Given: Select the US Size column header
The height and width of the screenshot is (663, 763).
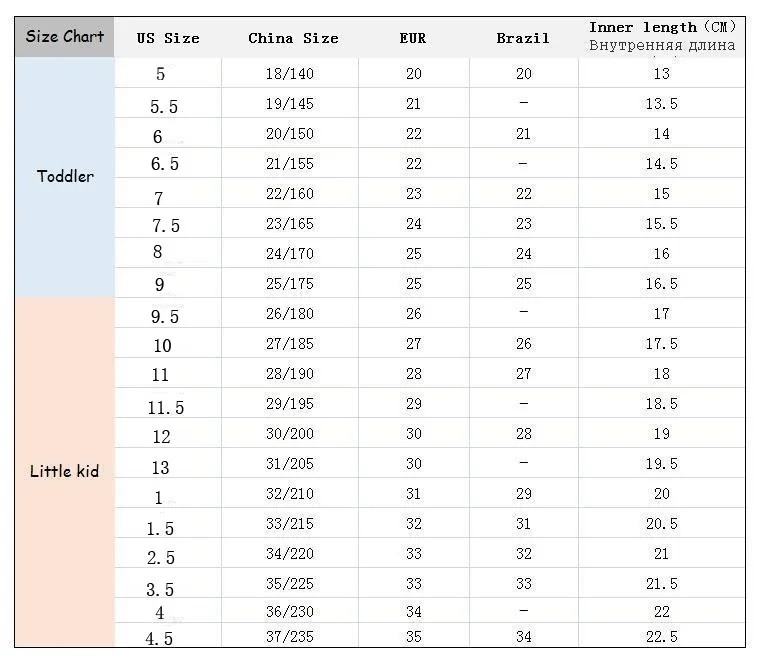Looking at the screenshot, I should [x=168, y=38].
